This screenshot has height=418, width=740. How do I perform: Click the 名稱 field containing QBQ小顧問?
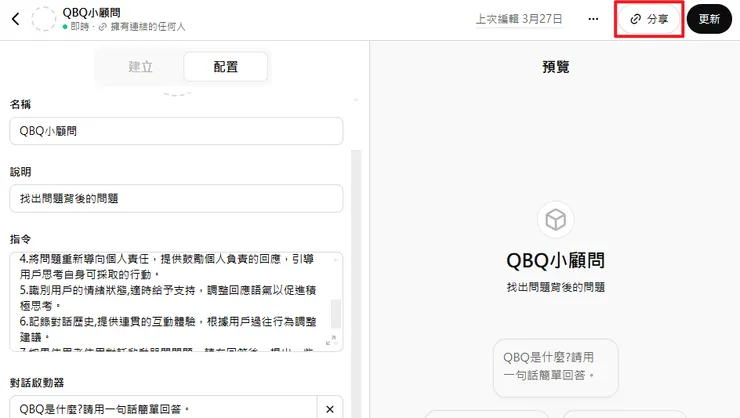point(176,131)
